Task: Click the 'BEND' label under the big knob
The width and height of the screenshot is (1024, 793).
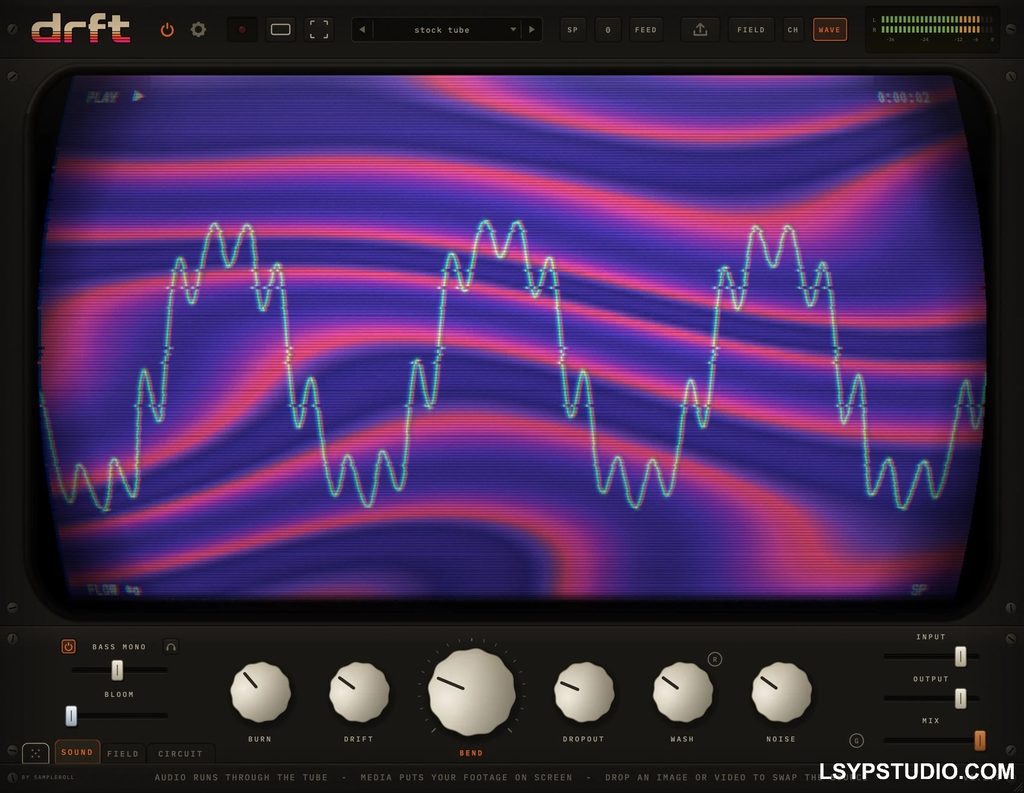Action: click(x=471, y=753)
